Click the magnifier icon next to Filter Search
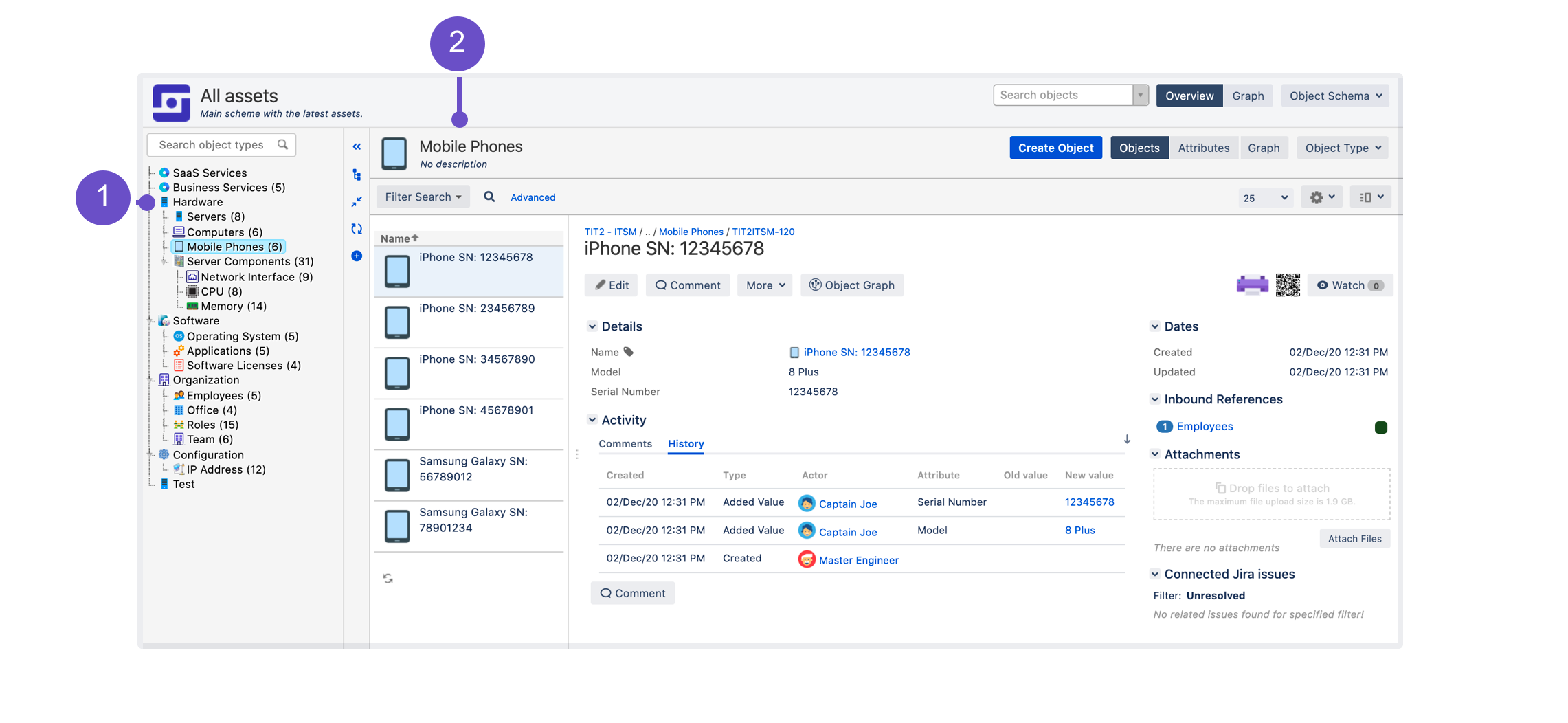This screenshot has width=1568, height=723. pyautogui.click(x=489, y=197)
